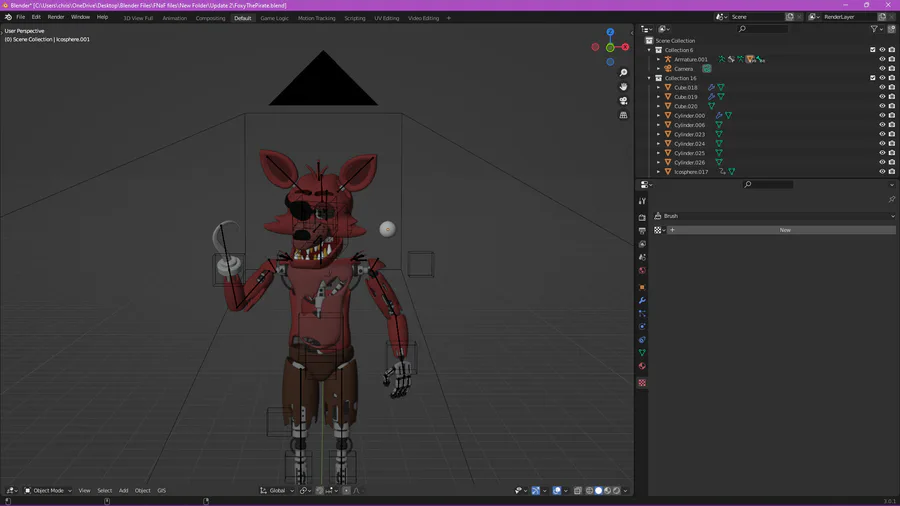Pin the properties editor context
900x506 pixels.
[x=891, y=199]
